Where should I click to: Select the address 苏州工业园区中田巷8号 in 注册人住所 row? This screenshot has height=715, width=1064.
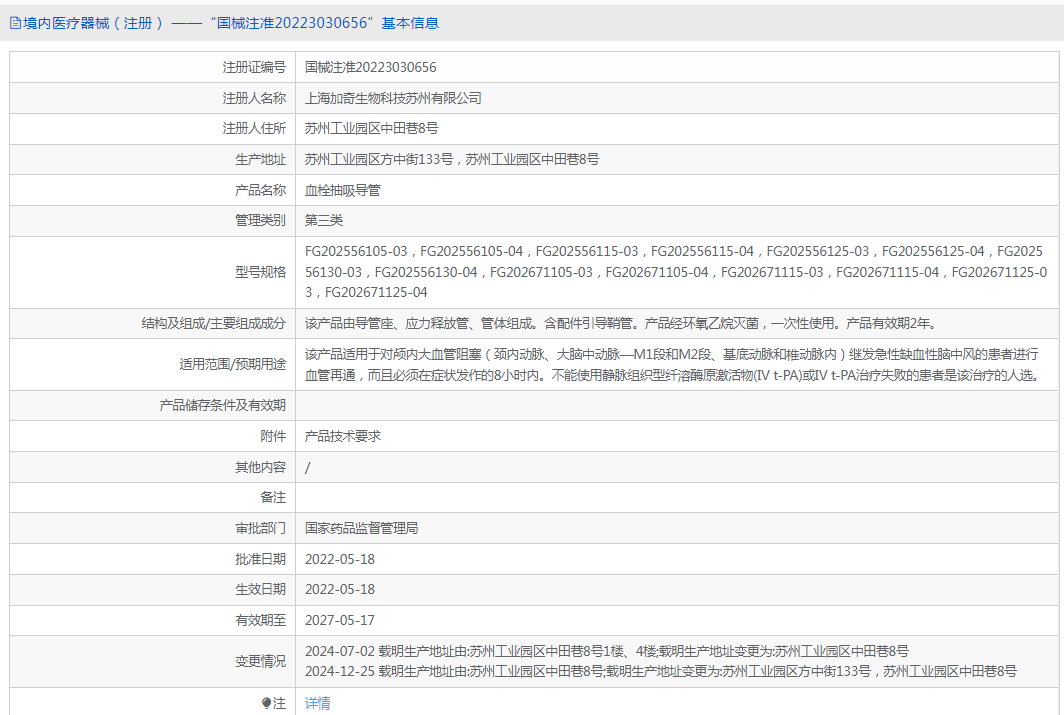371,128
